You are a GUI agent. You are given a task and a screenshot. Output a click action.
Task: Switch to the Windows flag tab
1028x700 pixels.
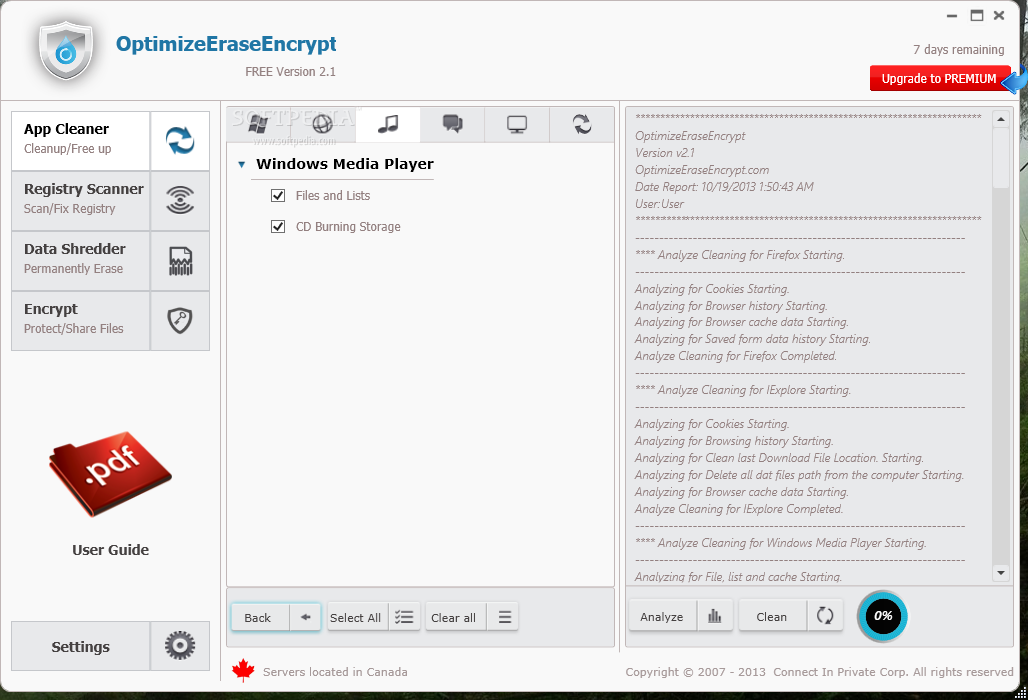(x=258, y=125)
